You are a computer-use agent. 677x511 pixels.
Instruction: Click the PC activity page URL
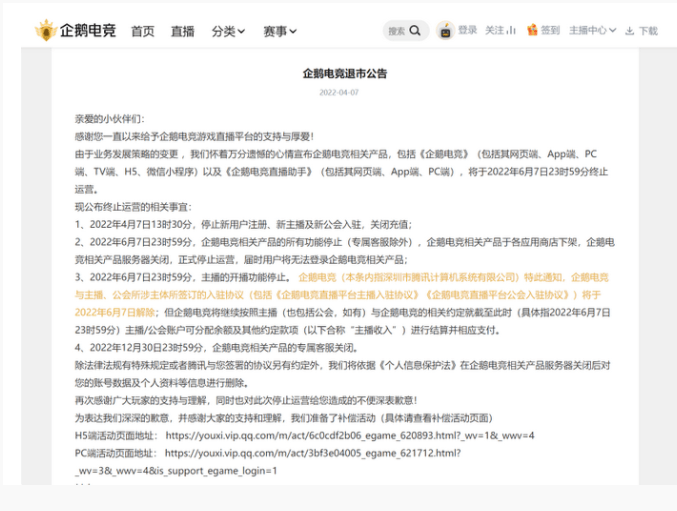coord(268,462)
